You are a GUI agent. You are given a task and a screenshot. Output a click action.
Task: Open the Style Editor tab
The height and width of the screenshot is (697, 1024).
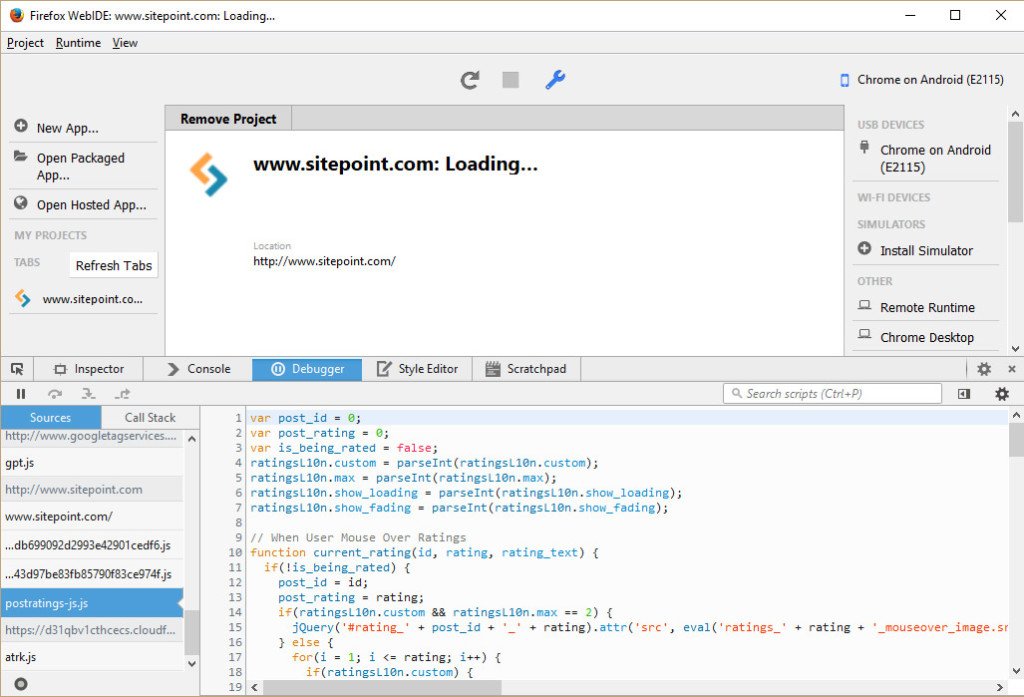pyautogui.click(x=417, y=369)
